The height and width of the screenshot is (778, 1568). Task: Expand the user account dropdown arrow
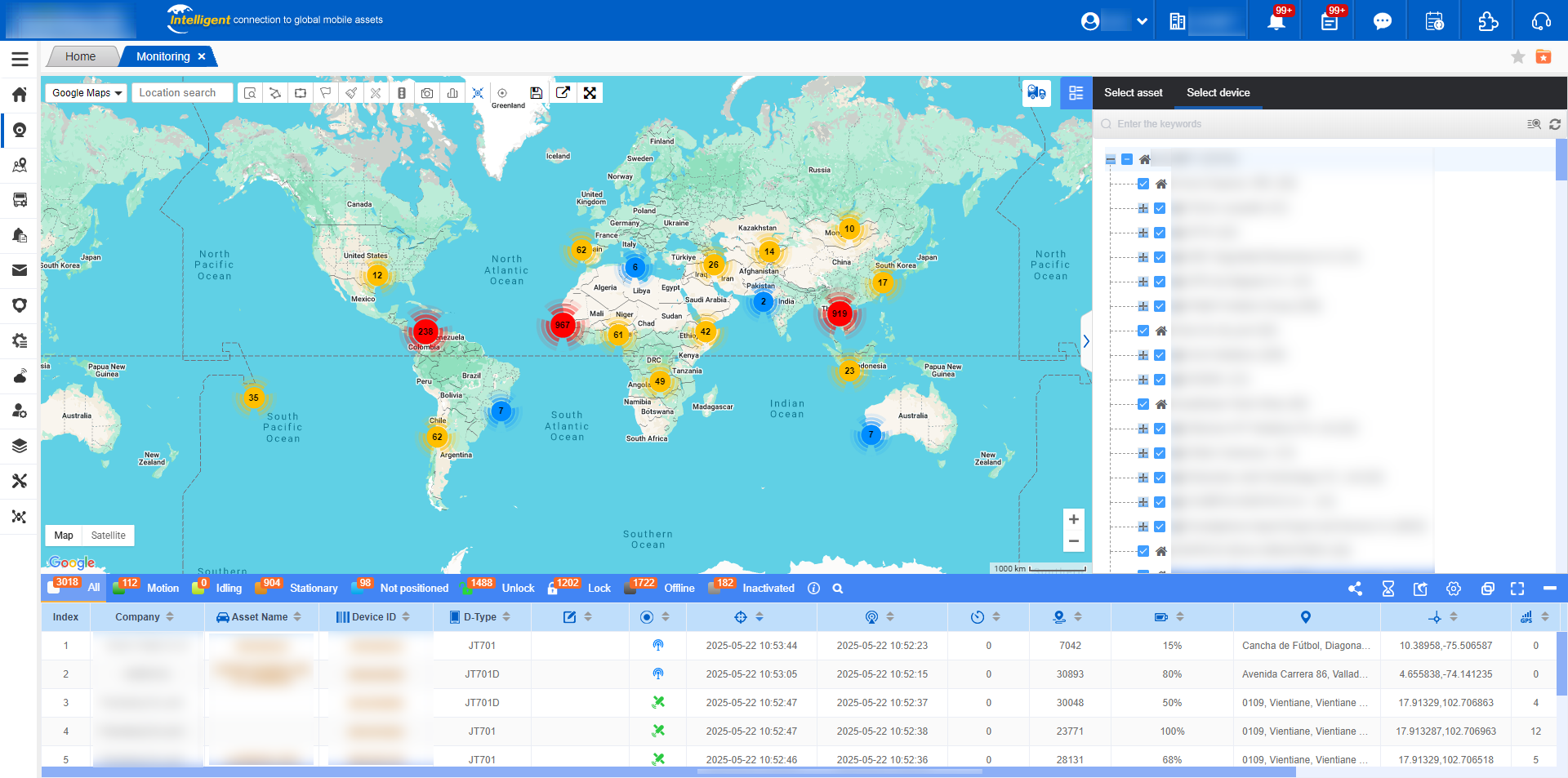[1142, 21]
